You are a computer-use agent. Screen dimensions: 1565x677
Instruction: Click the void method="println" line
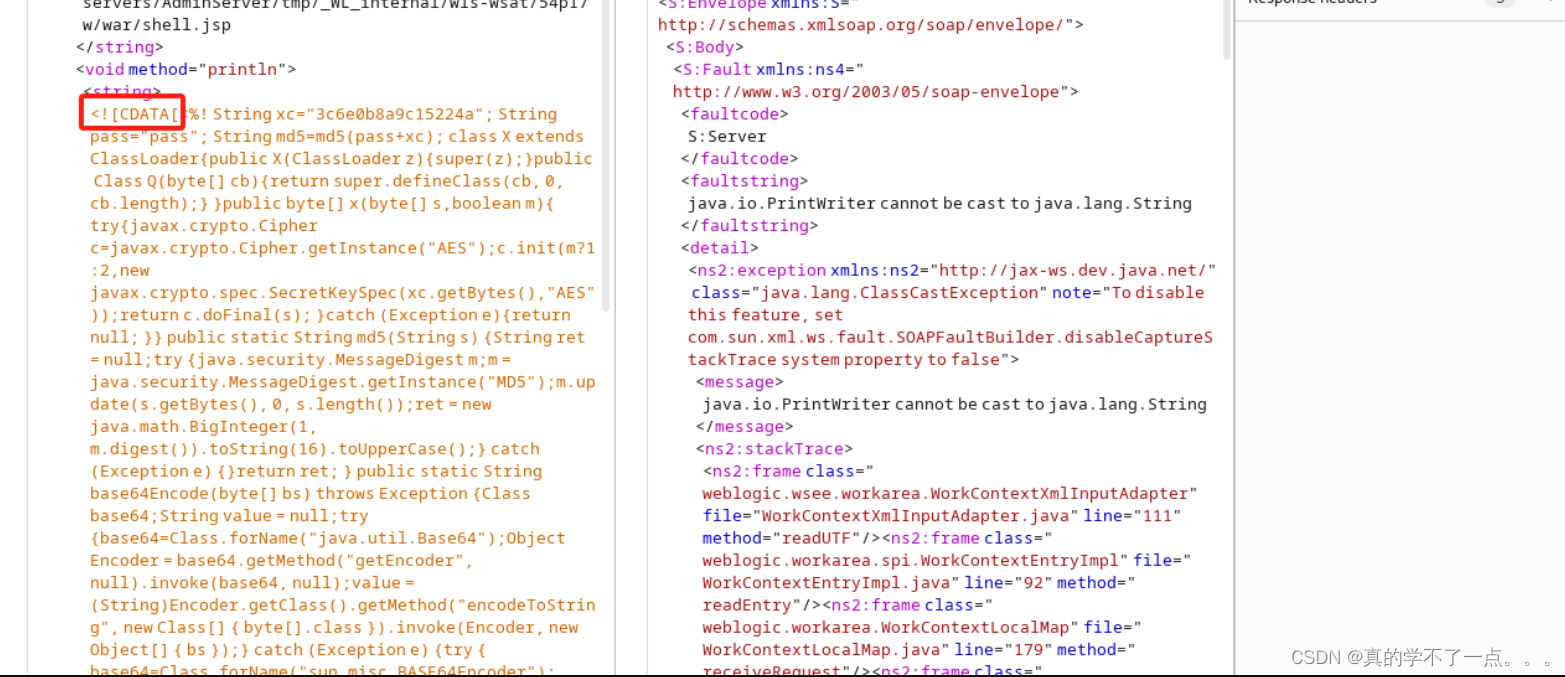[186, 69]
